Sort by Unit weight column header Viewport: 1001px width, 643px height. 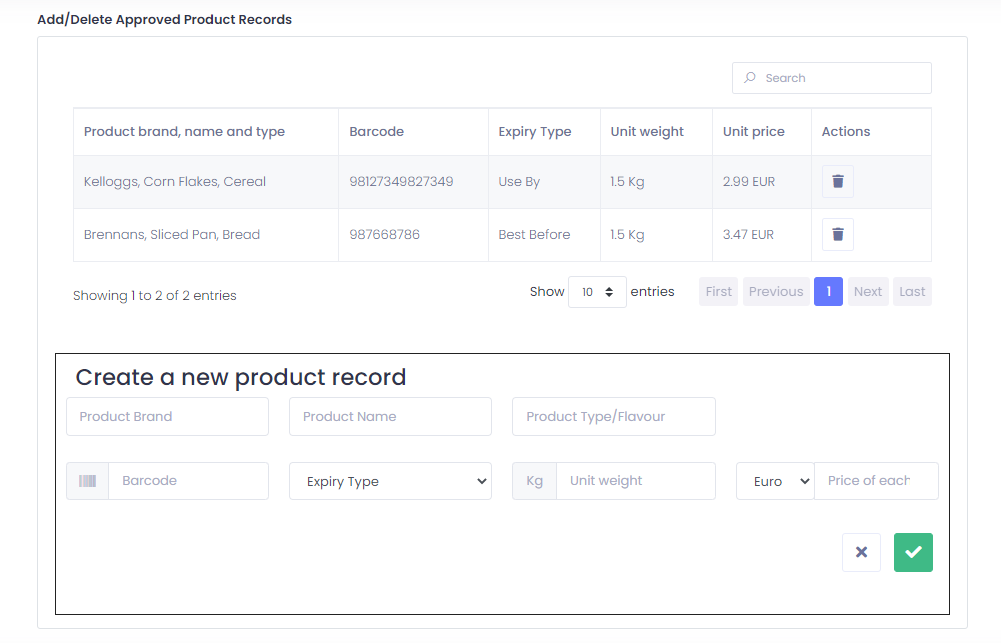656,132
